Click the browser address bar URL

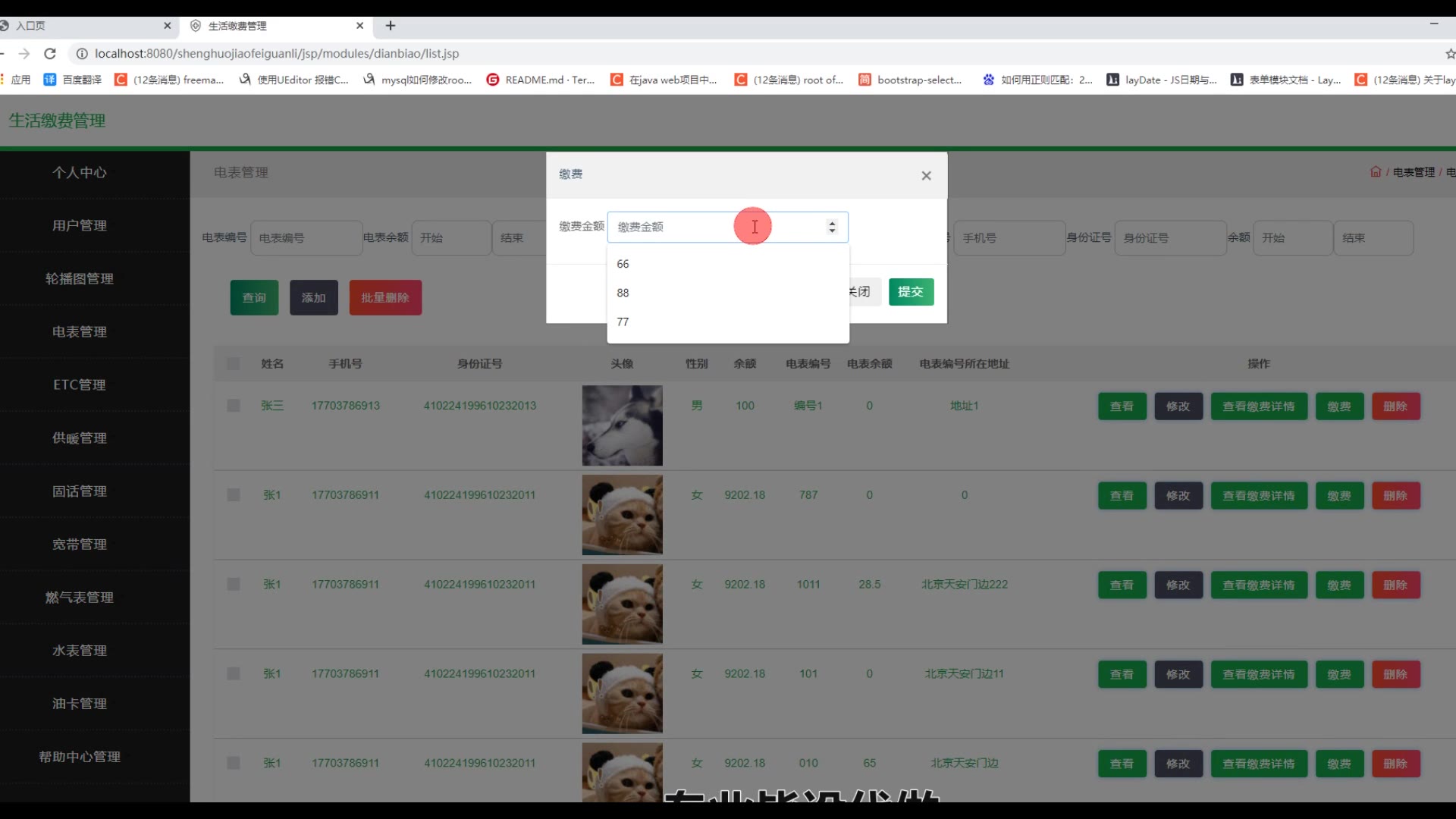(277, 54)
